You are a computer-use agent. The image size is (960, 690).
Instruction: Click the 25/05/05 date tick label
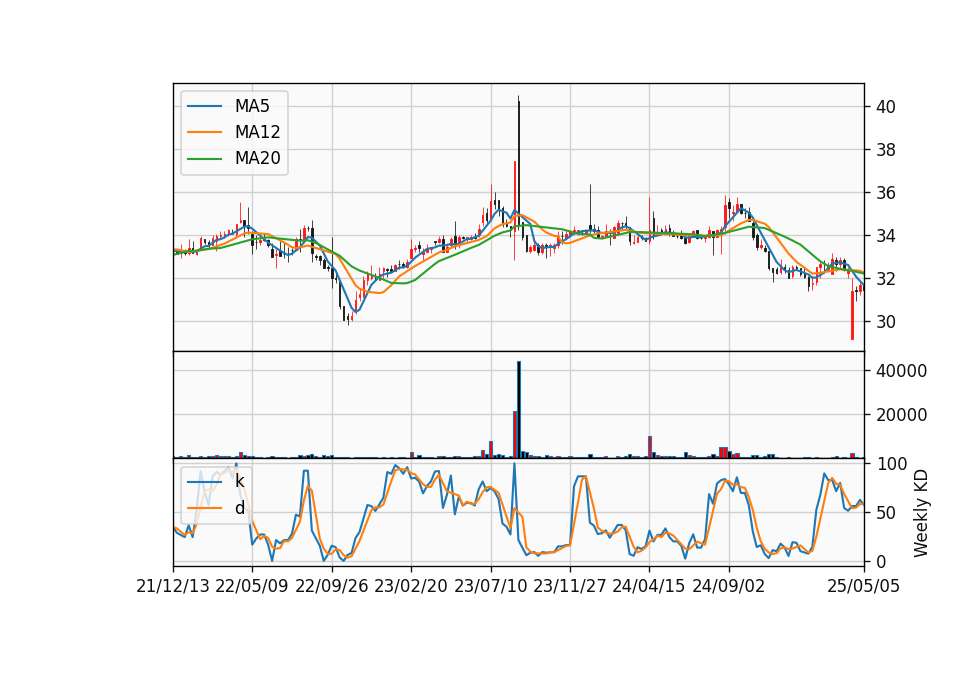864,586
